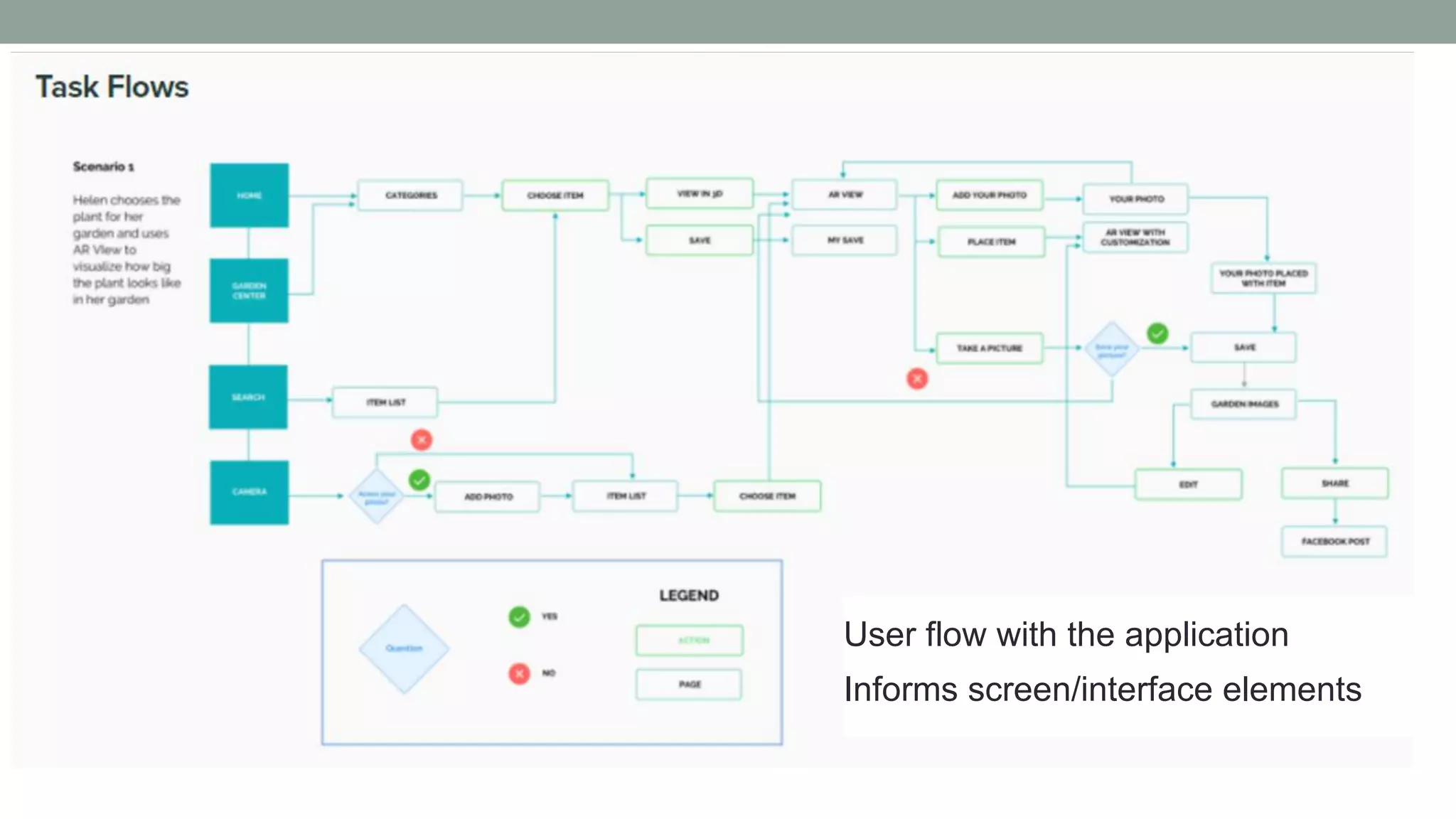Select the teal SEARCH block

point(248,397)
